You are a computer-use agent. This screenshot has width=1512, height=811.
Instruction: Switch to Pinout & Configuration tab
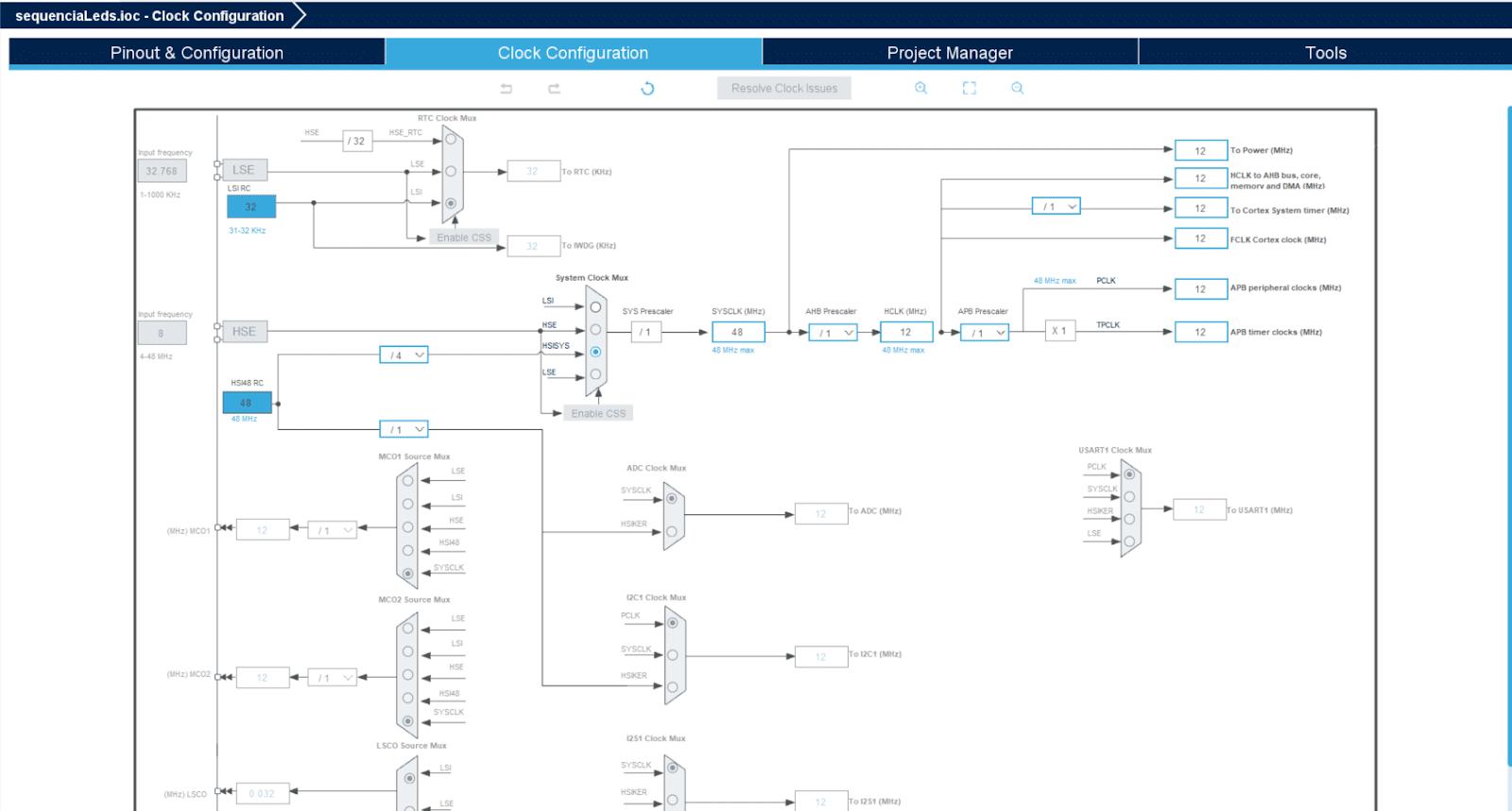coord(197,53)
